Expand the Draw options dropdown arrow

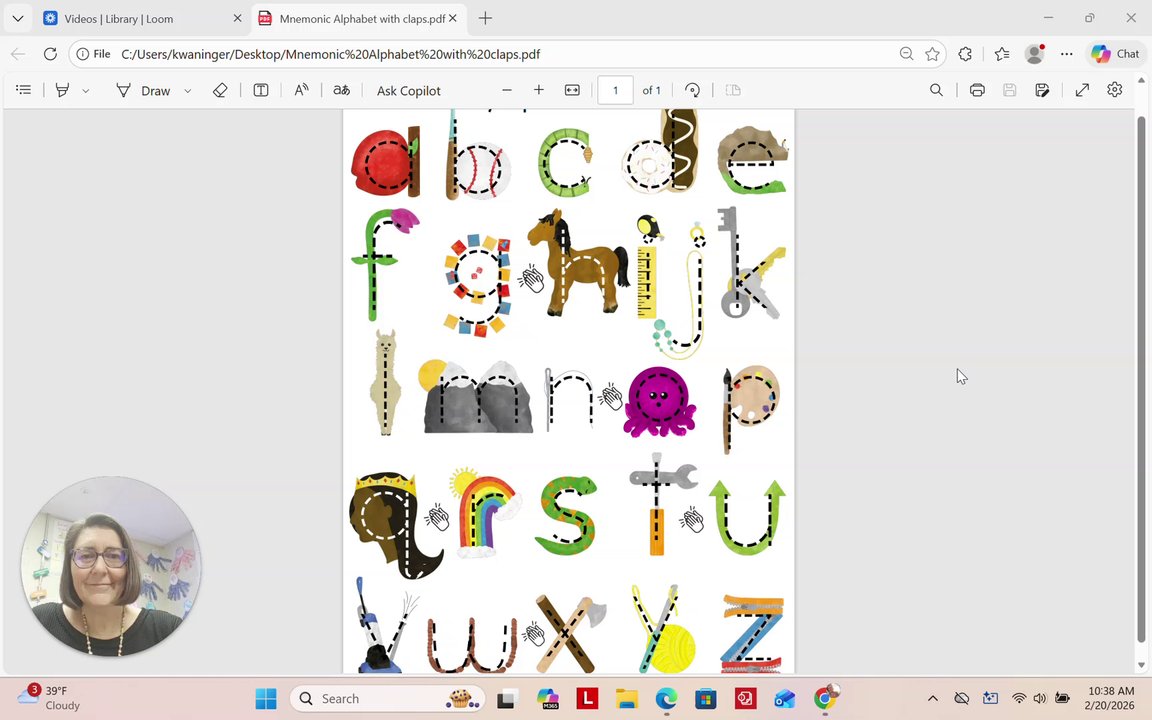(187, 90)
